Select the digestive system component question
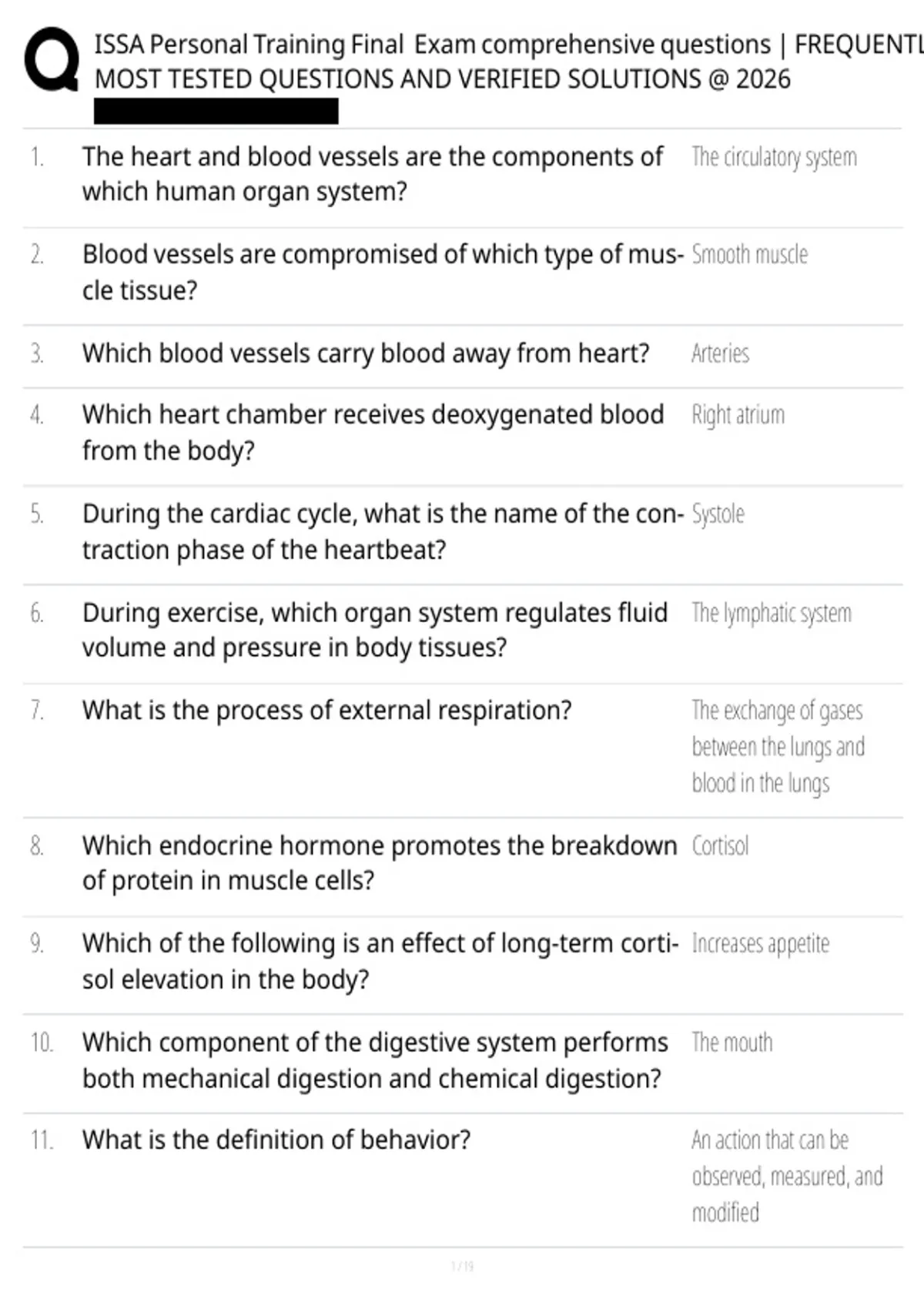This screenshot has height=1309, width=924. pyautogui.click(x=375, y=1060)
